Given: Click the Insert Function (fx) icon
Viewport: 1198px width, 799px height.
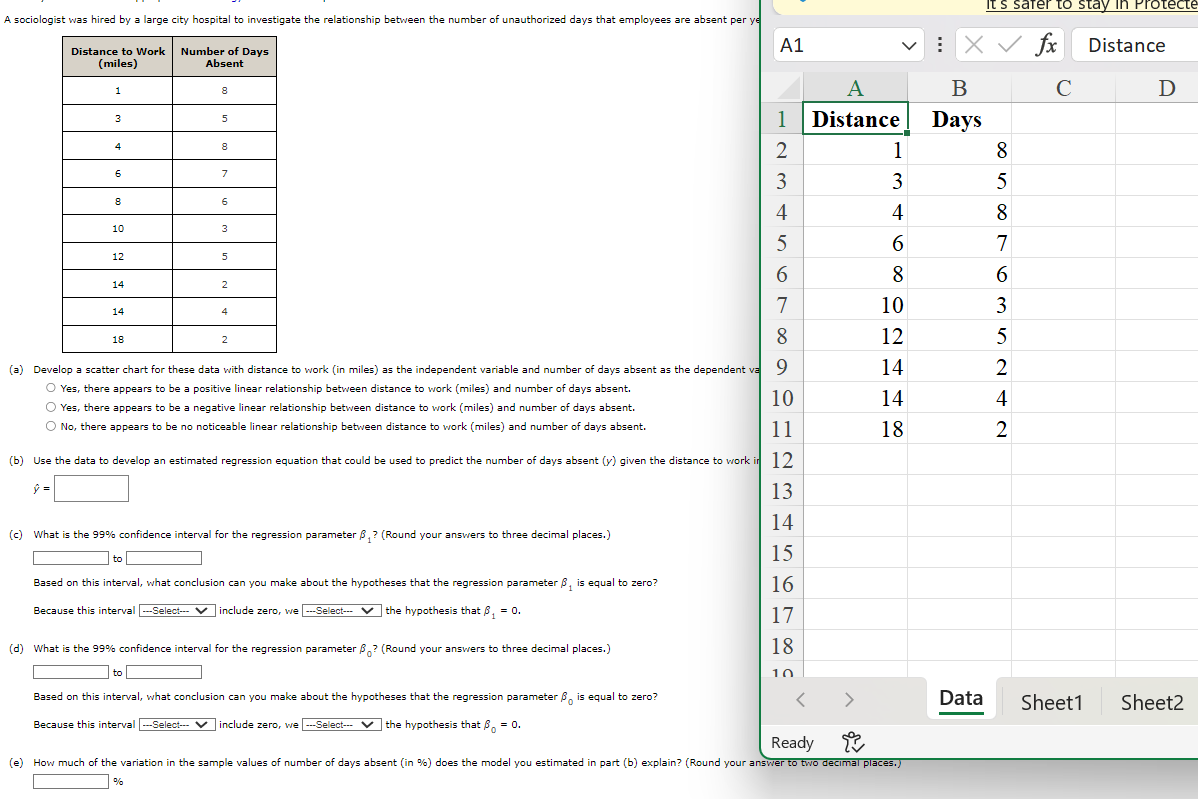Looking at the screenshot, I should [x=1047, y=44].
